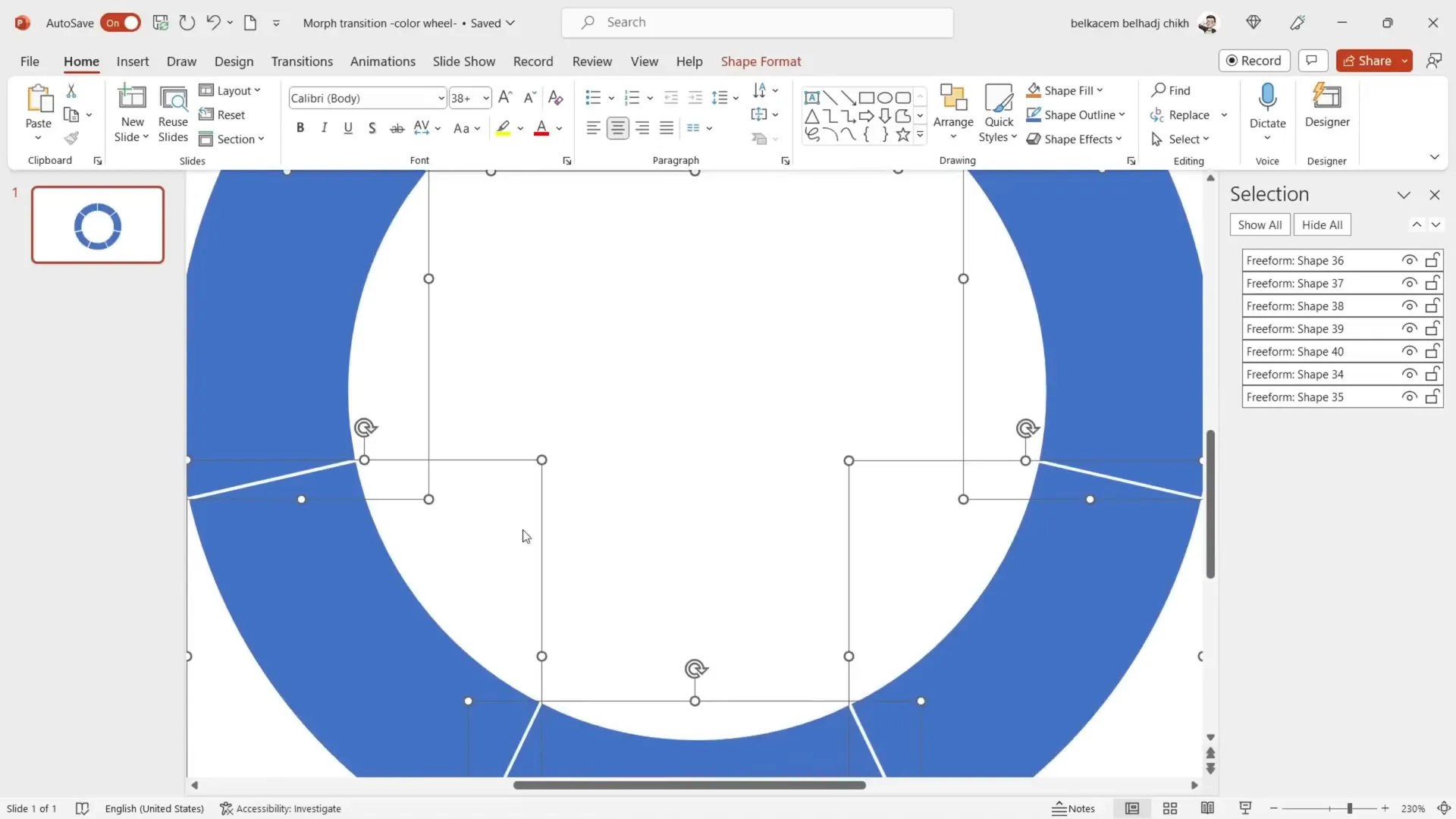Click the zoom slider handle
This screenshot has height=819, width=1456.
[1350, 808]
